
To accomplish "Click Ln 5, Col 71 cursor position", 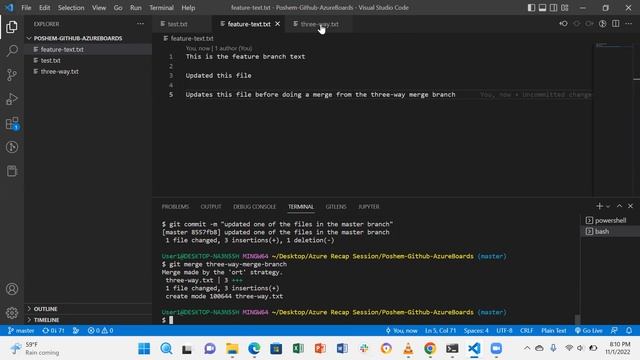I will [440, 331].
